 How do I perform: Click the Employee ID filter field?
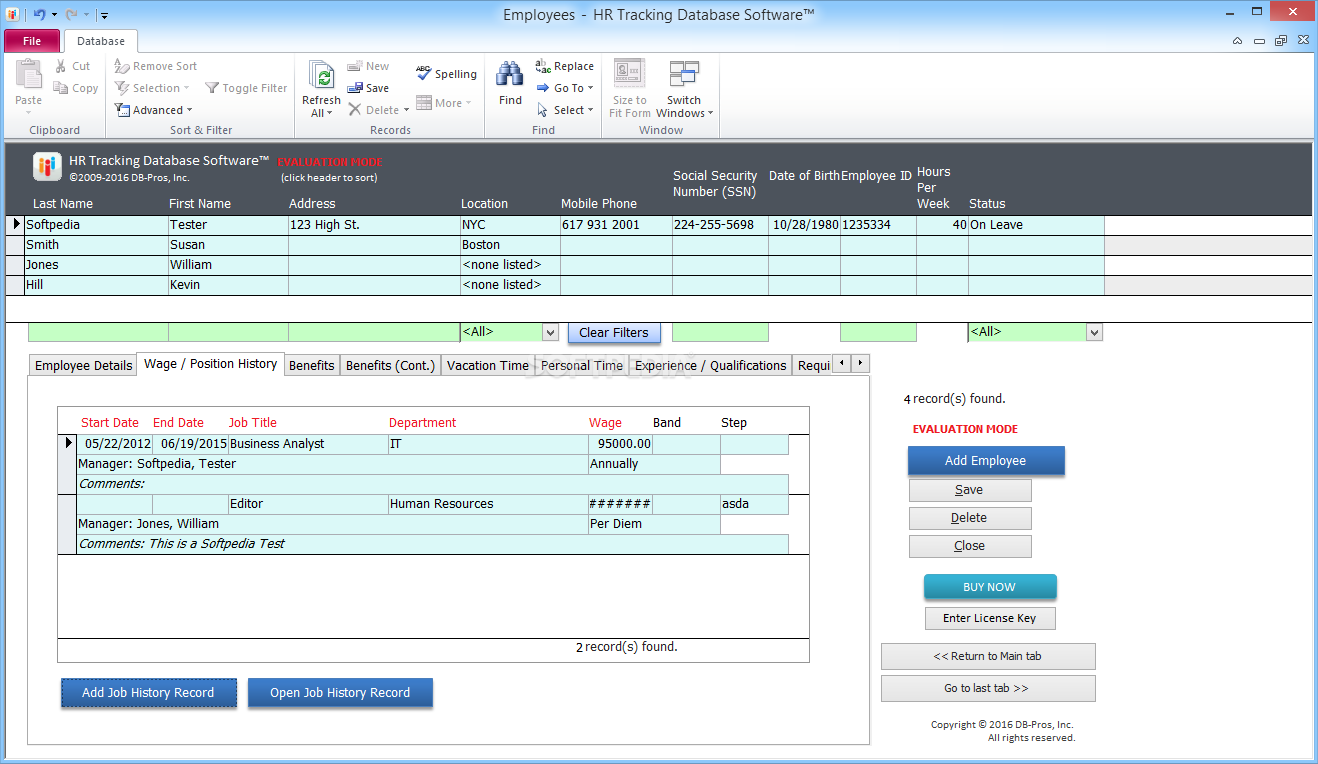click(878, 332)
